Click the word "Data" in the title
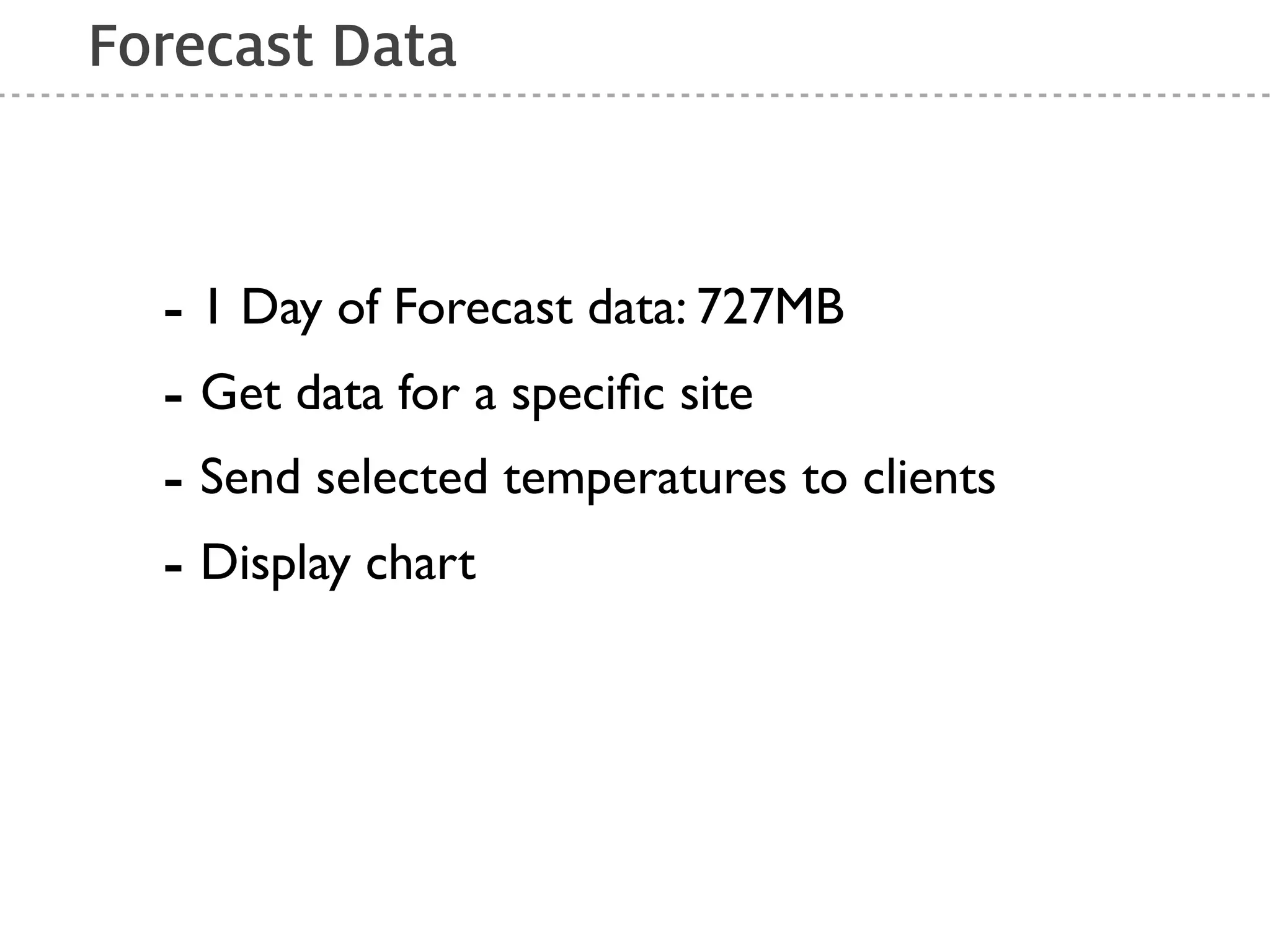1270x952 pixels. [394, 47]
